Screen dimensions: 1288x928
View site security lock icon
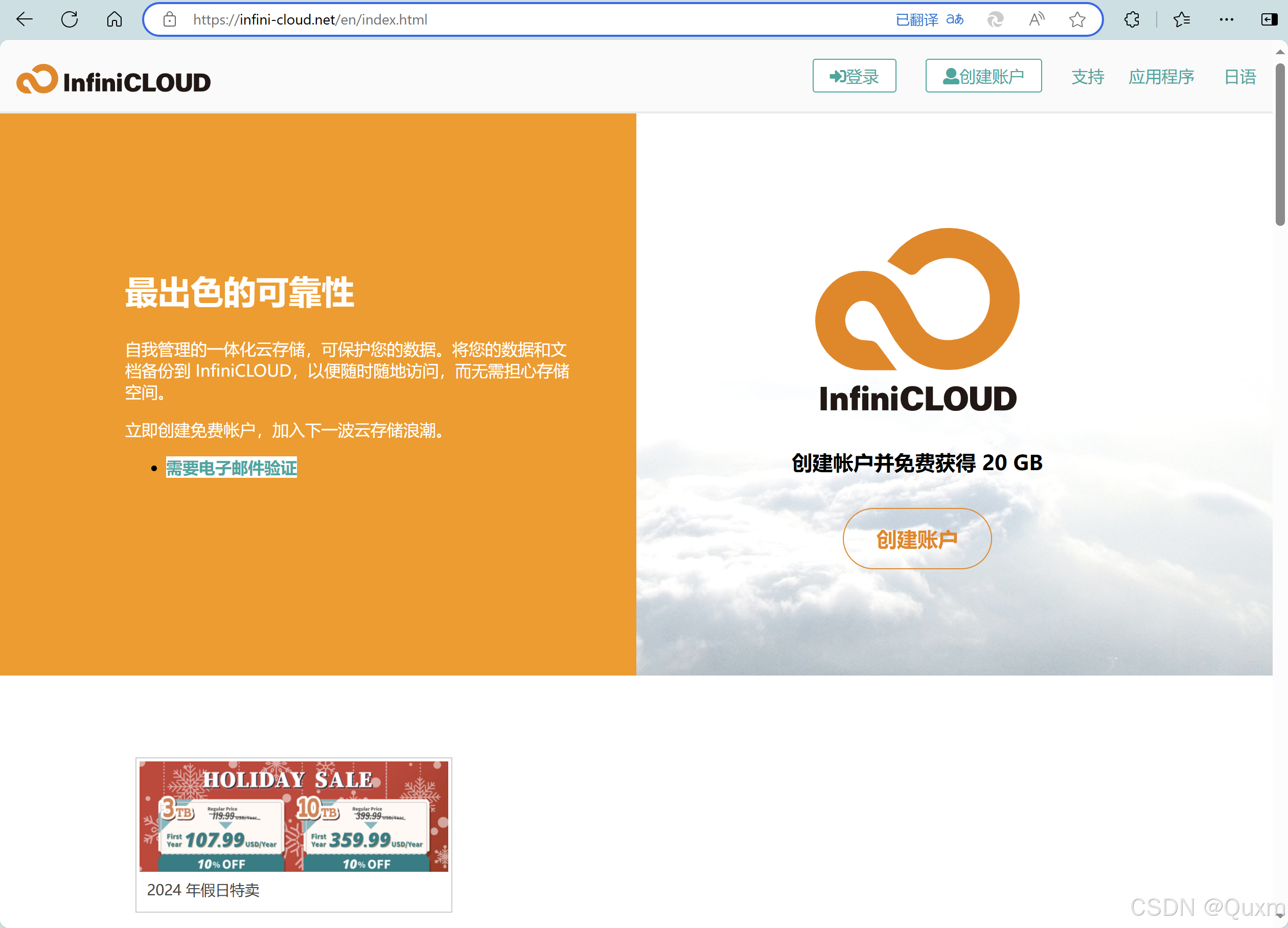pyautogui.click(x=169, y=20)
